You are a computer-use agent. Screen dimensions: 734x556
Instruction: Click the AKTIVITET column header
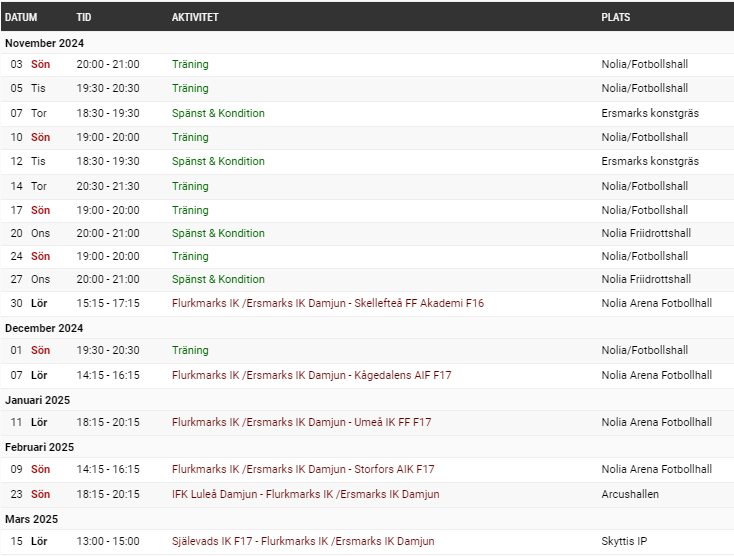pyautogui.click(x=195, y=17)
